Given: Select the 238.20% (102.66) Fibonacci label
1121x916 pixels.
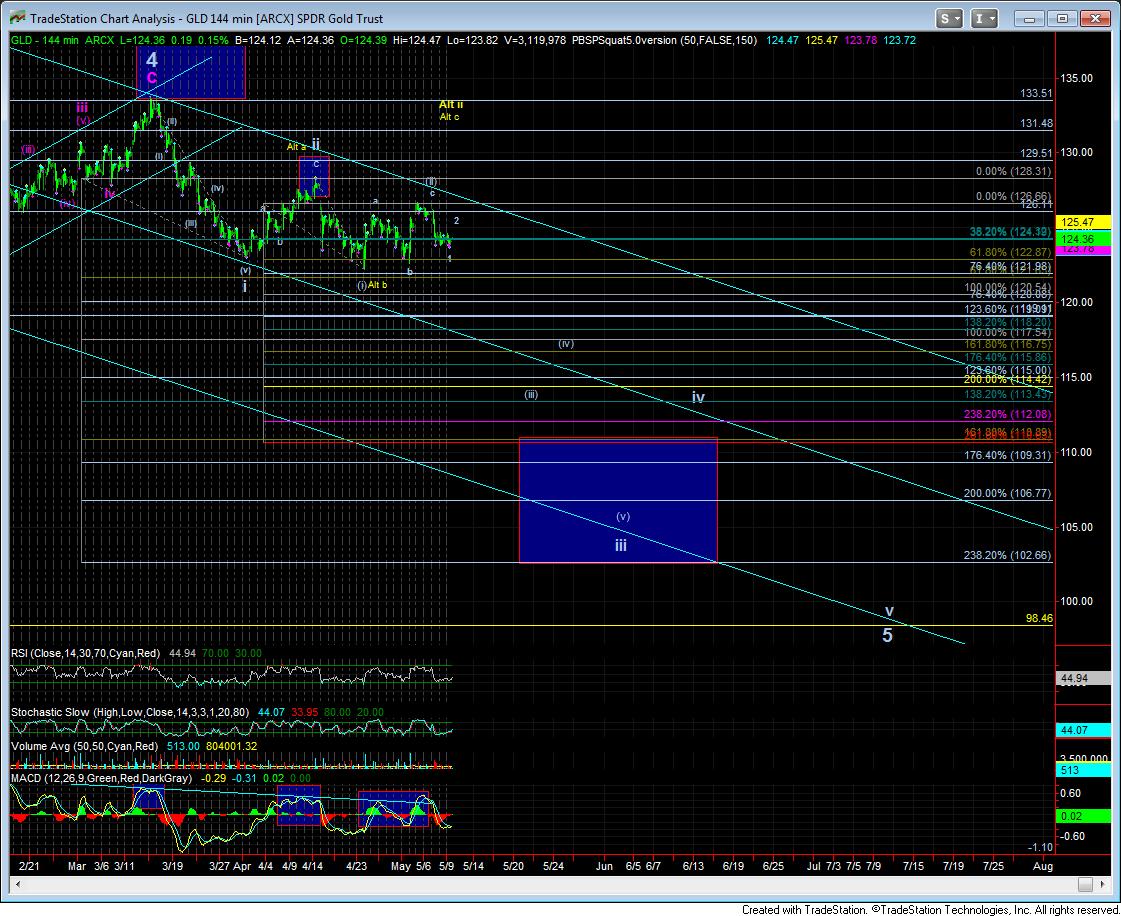Looking at the screenshot, I should point(1007,555).
